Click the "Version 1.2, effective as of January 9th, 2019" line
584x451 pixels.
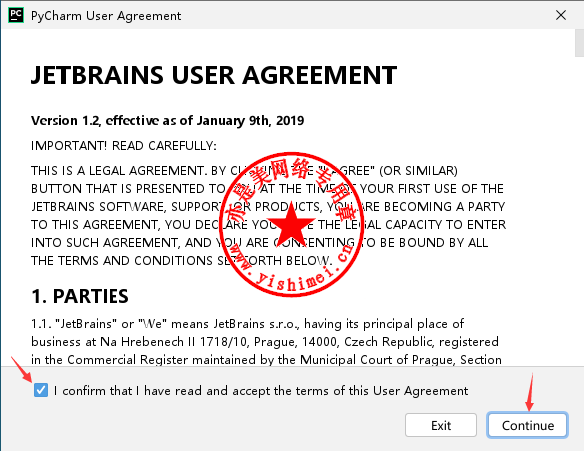[x=167, y=121]
